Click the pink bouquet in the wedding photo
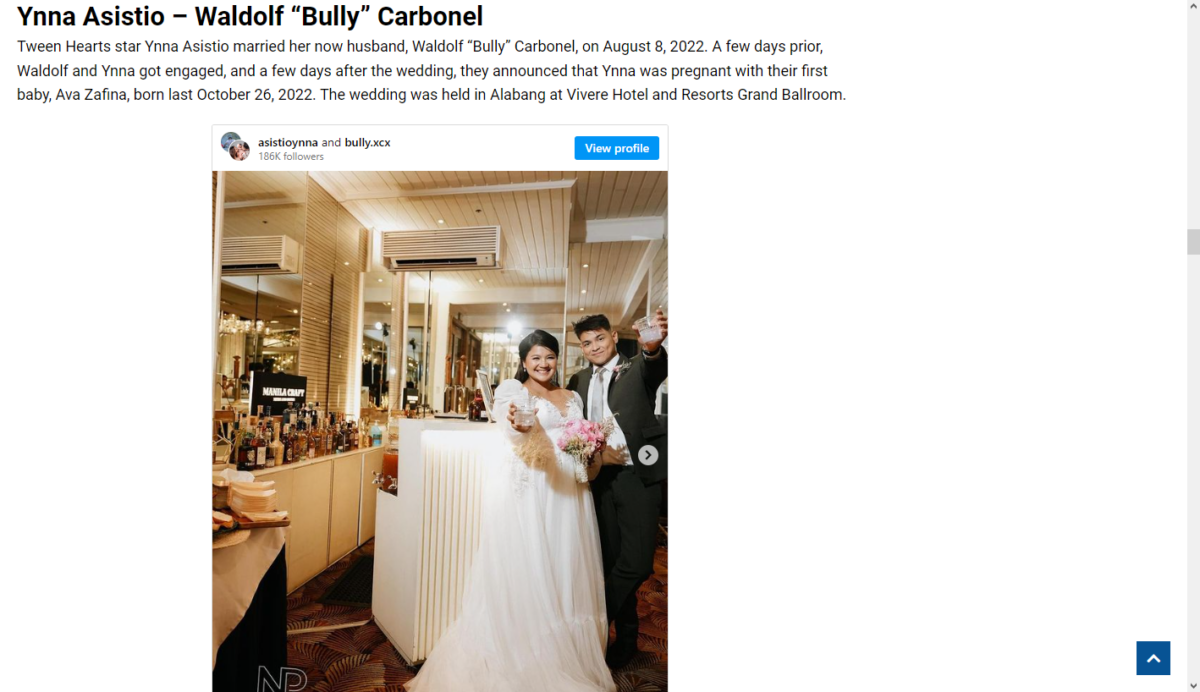 (x=586, y=440)
